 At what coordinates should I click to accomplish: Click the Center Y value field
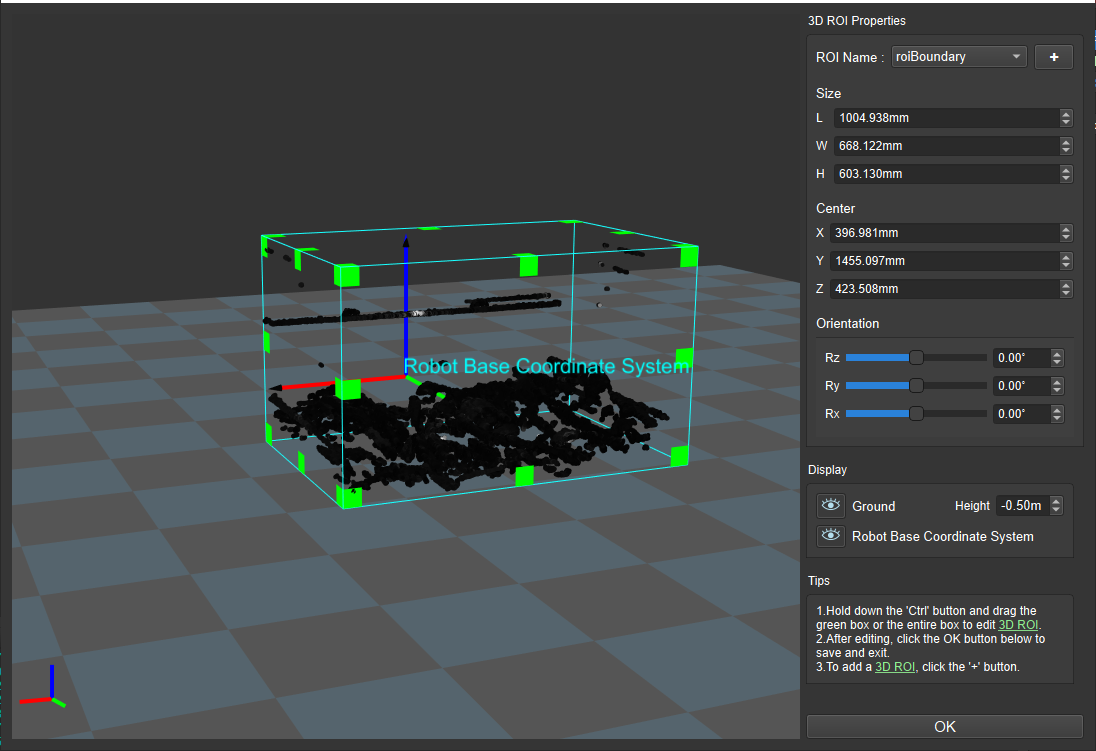[944, 261]
